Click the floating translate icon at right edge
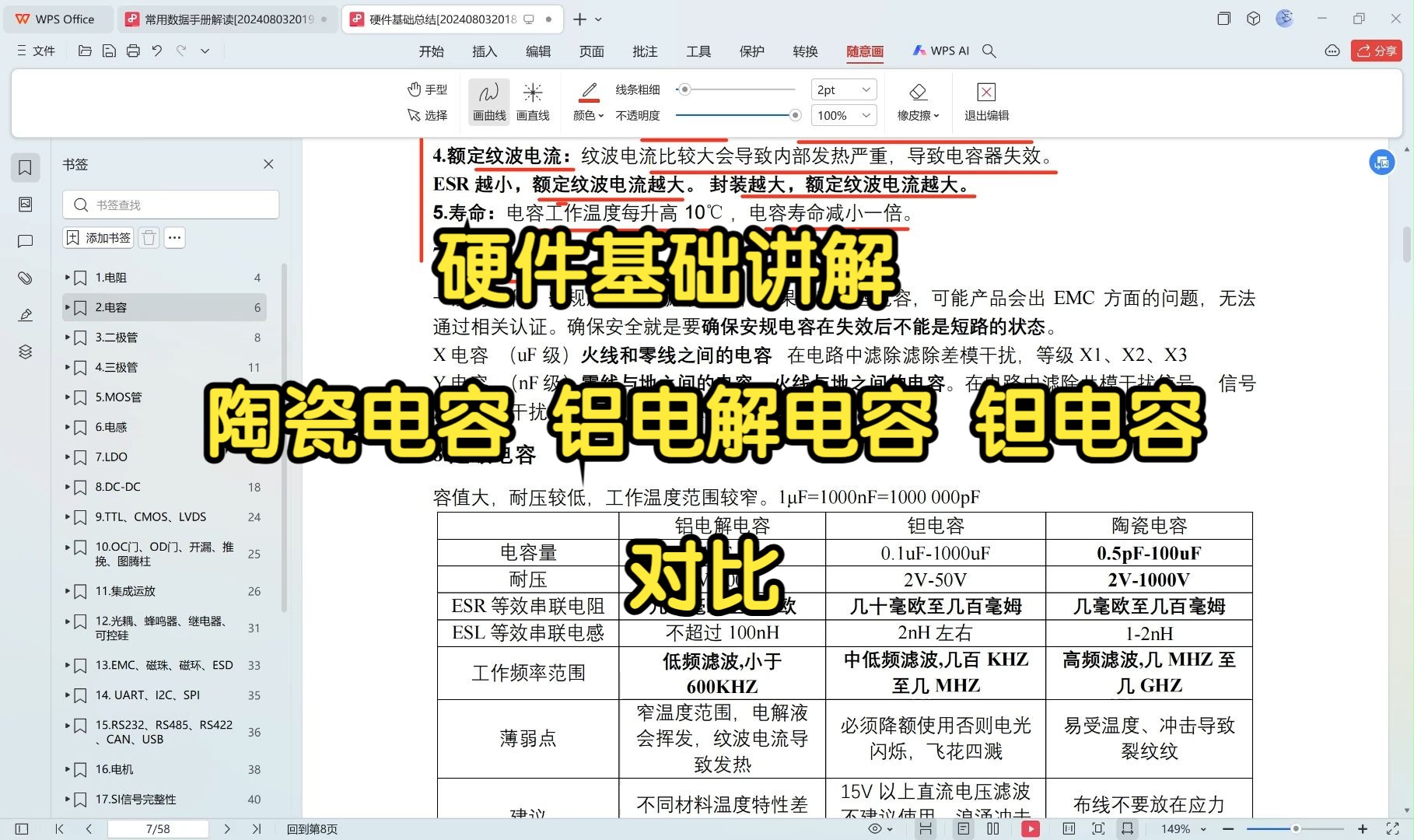Viewport: 1414px width, 840px height. (x=1381, y=163)
